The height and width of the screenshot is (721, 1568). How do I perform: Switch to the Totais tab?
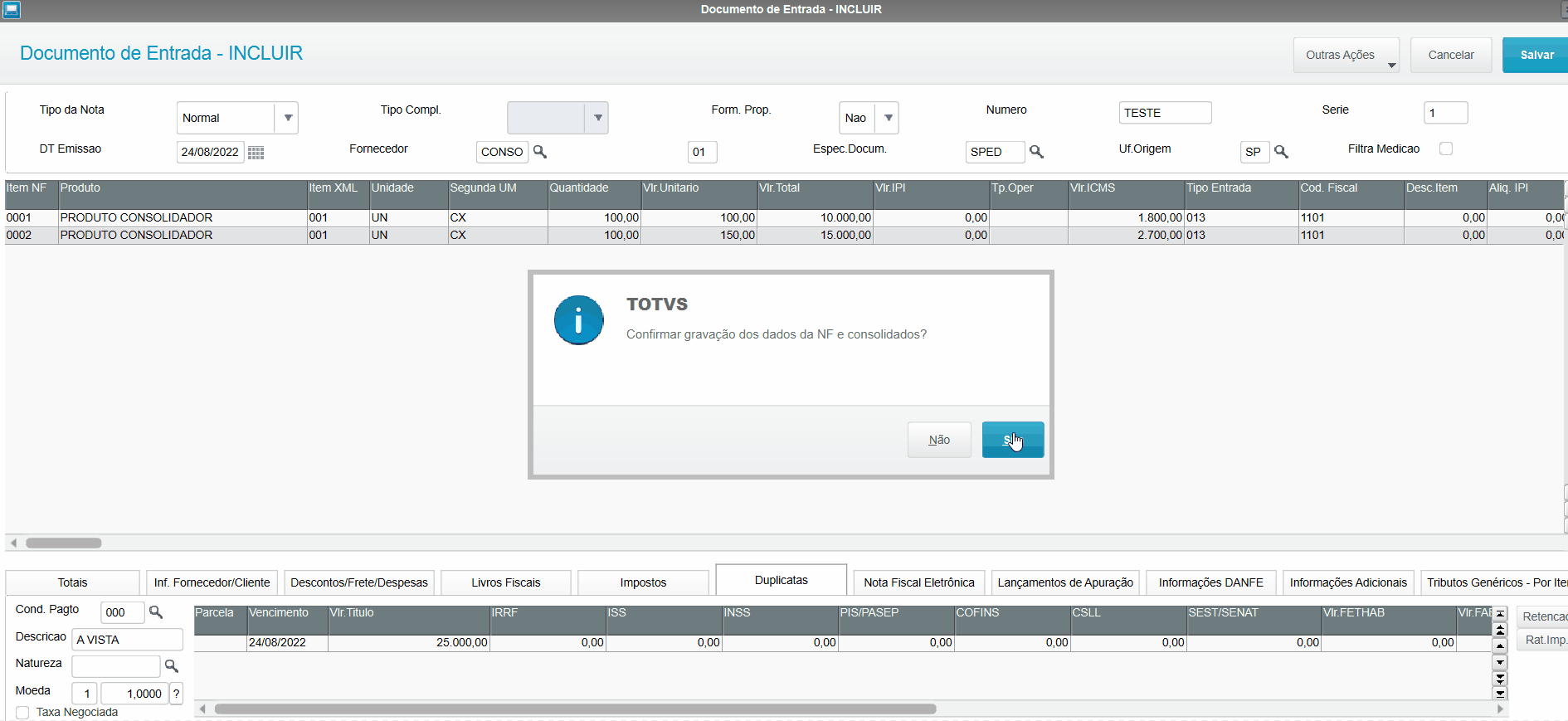coord(73,582)
